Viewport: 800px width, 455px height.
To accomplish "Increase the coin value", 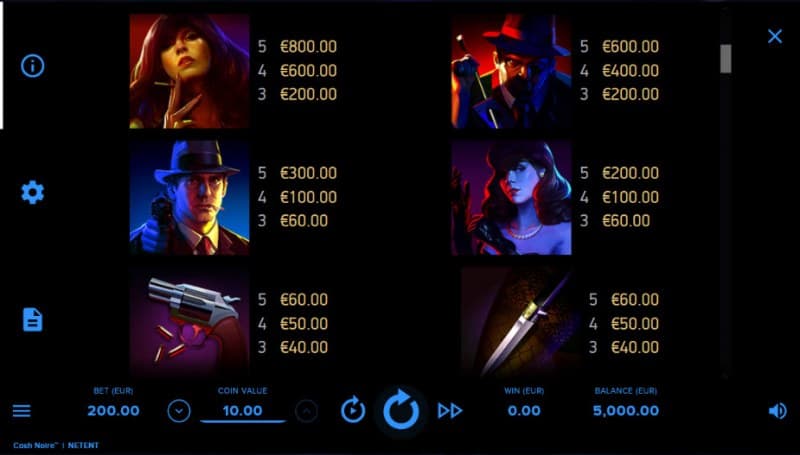I will pos(306,411).
